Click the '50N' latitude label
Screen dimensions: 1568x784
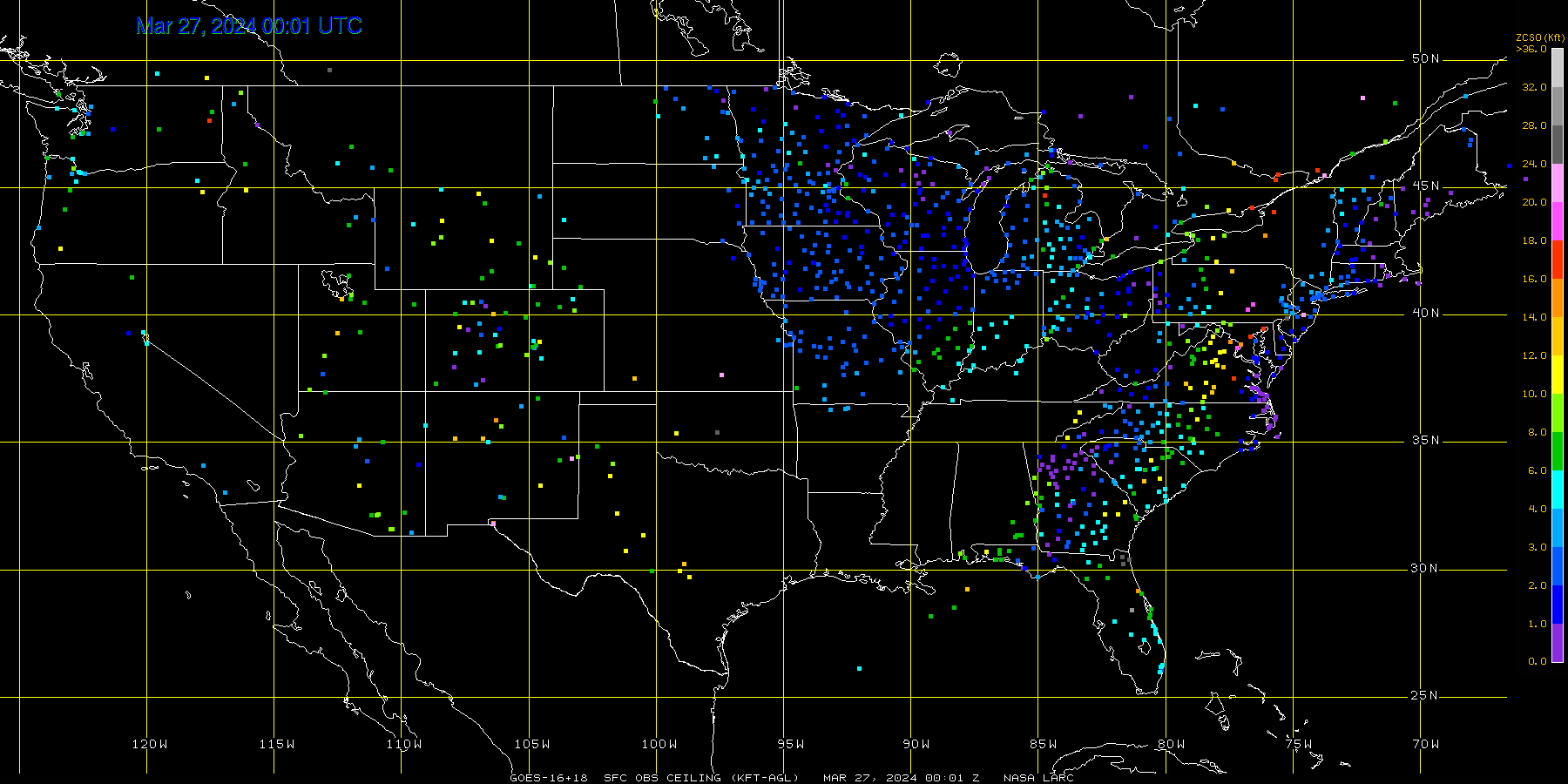1426,59
